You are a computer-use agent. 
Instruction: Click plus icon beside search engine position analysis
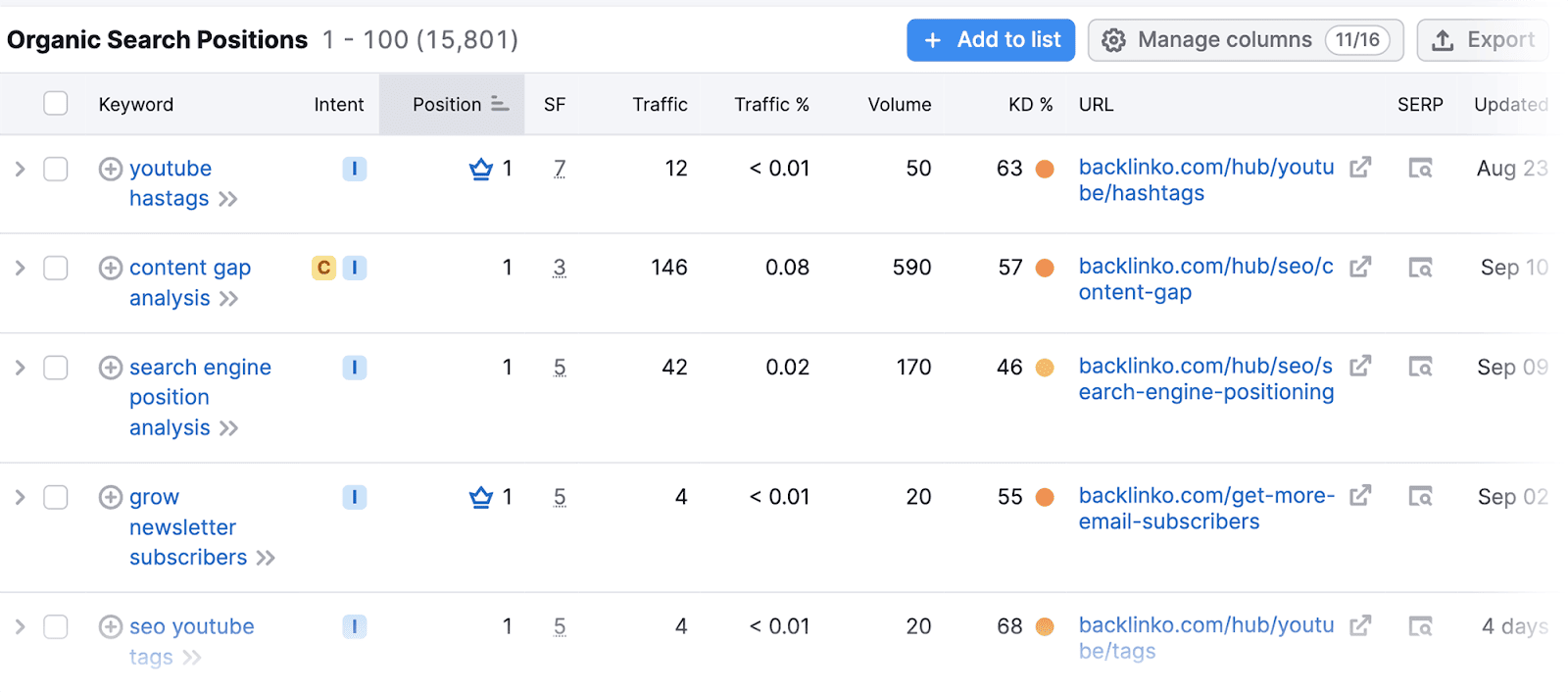point(111,368)
